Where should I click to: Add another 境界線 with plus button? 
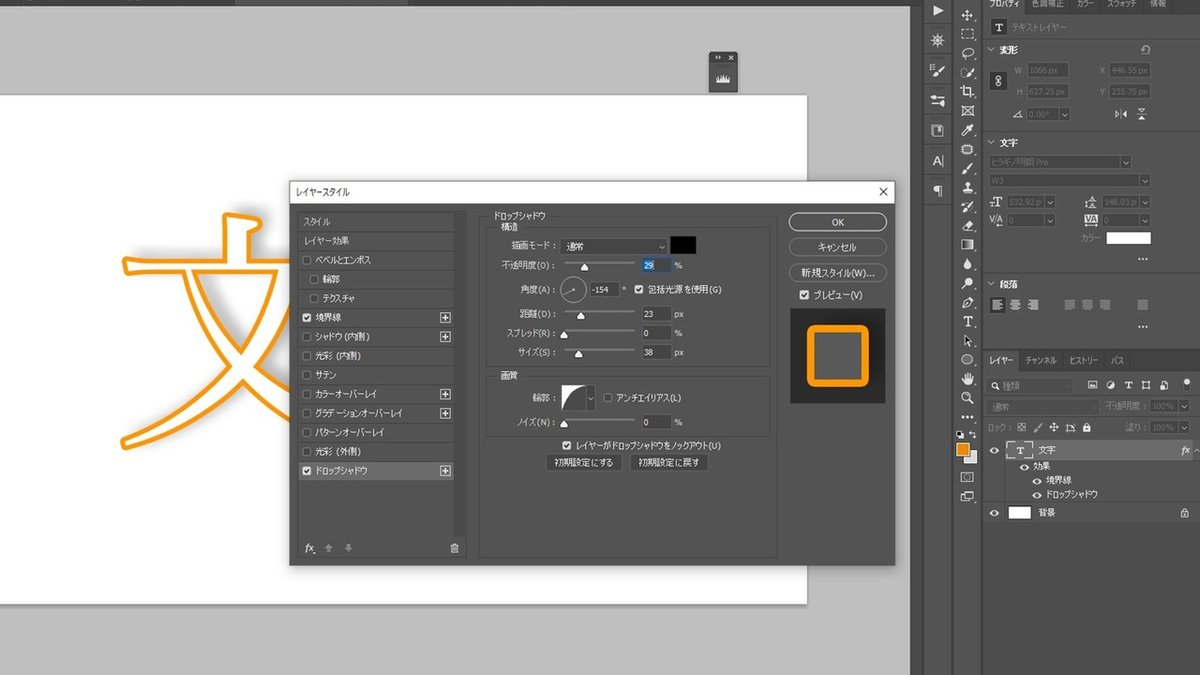point(445,317)
